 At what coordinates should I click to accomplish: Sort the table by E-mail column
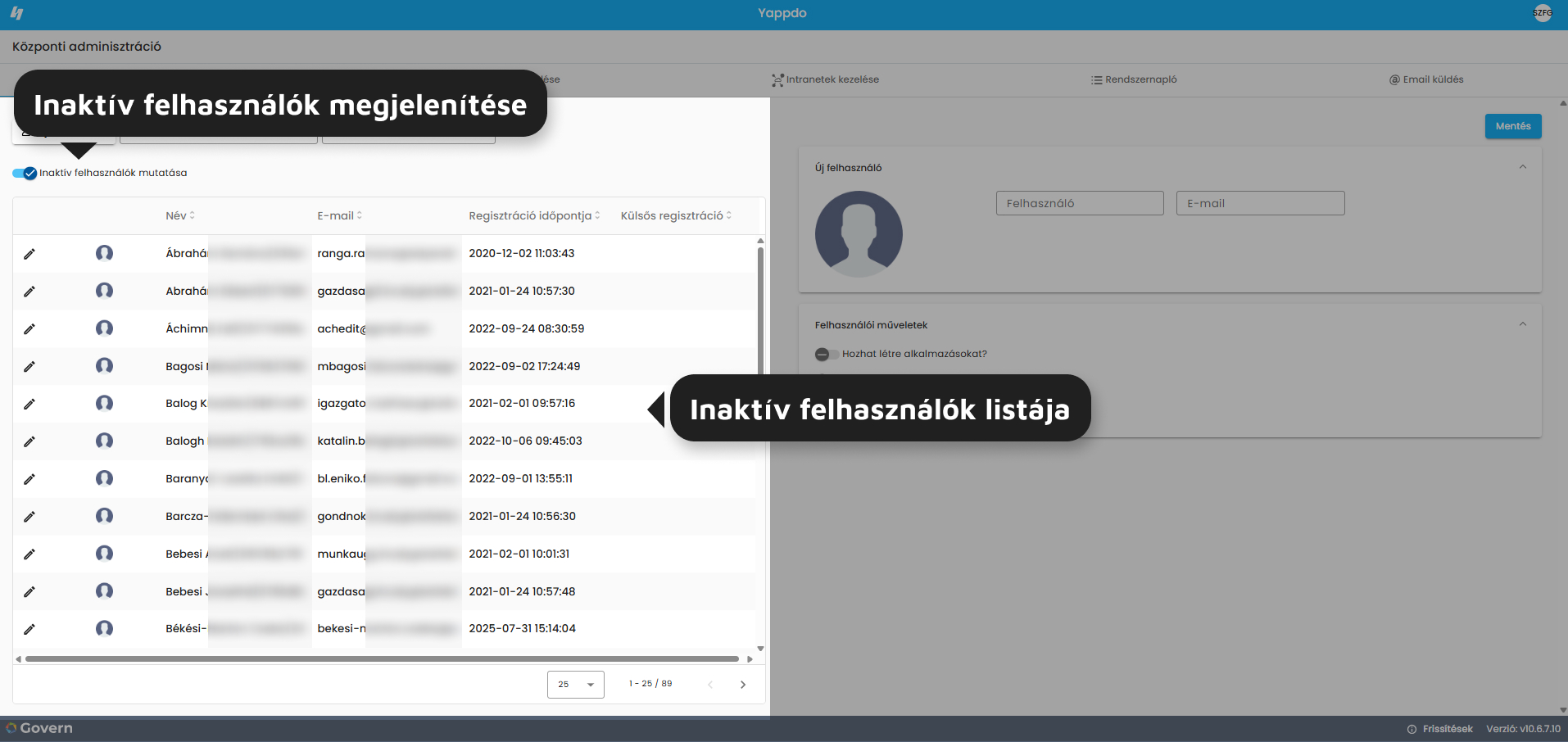pos(339,215)
